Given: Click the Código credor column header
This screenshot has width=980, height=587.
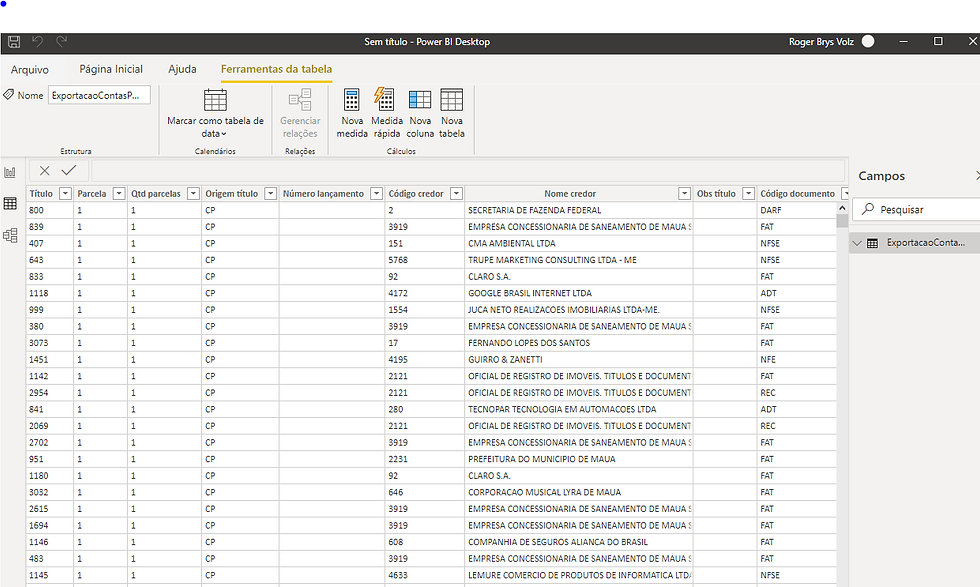Looking at the screenshot, I should (416, 194).
